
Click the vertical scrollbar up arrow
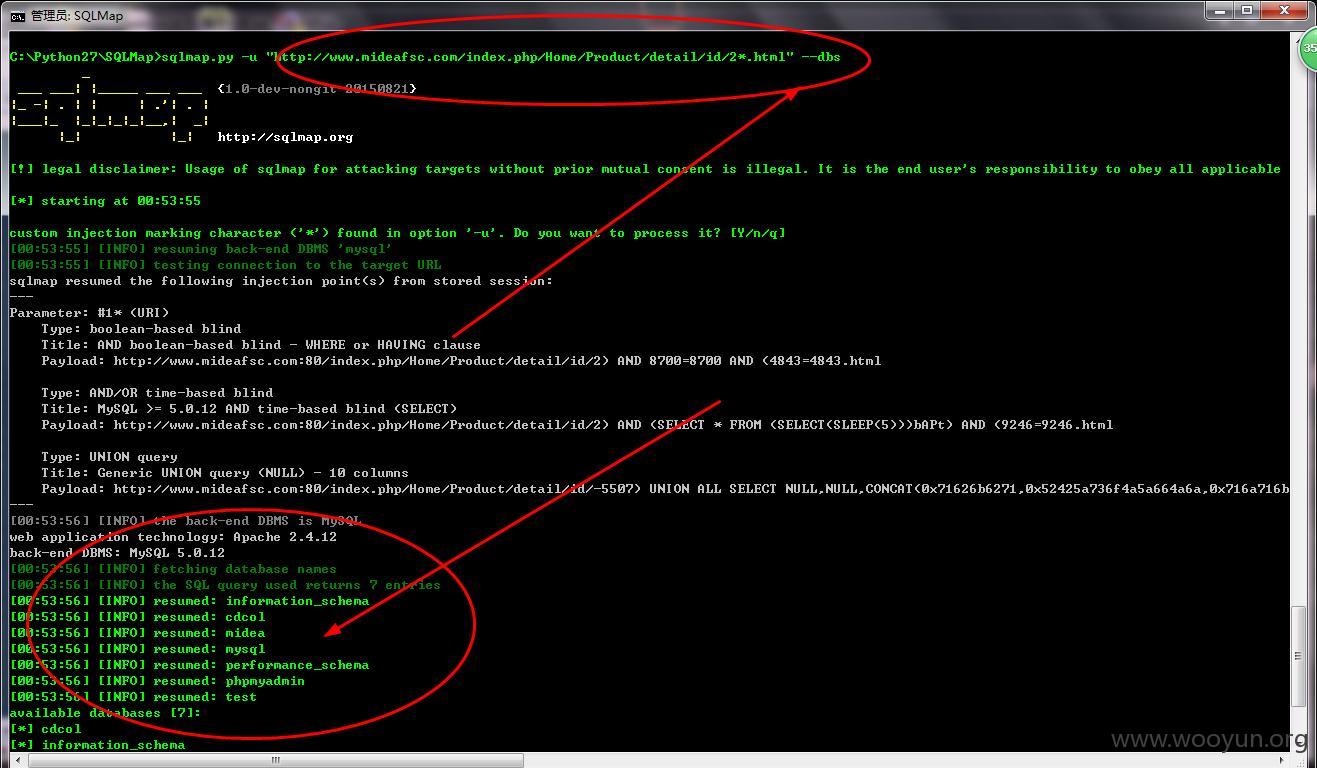pyautogui.click(x=1298, y=40)
